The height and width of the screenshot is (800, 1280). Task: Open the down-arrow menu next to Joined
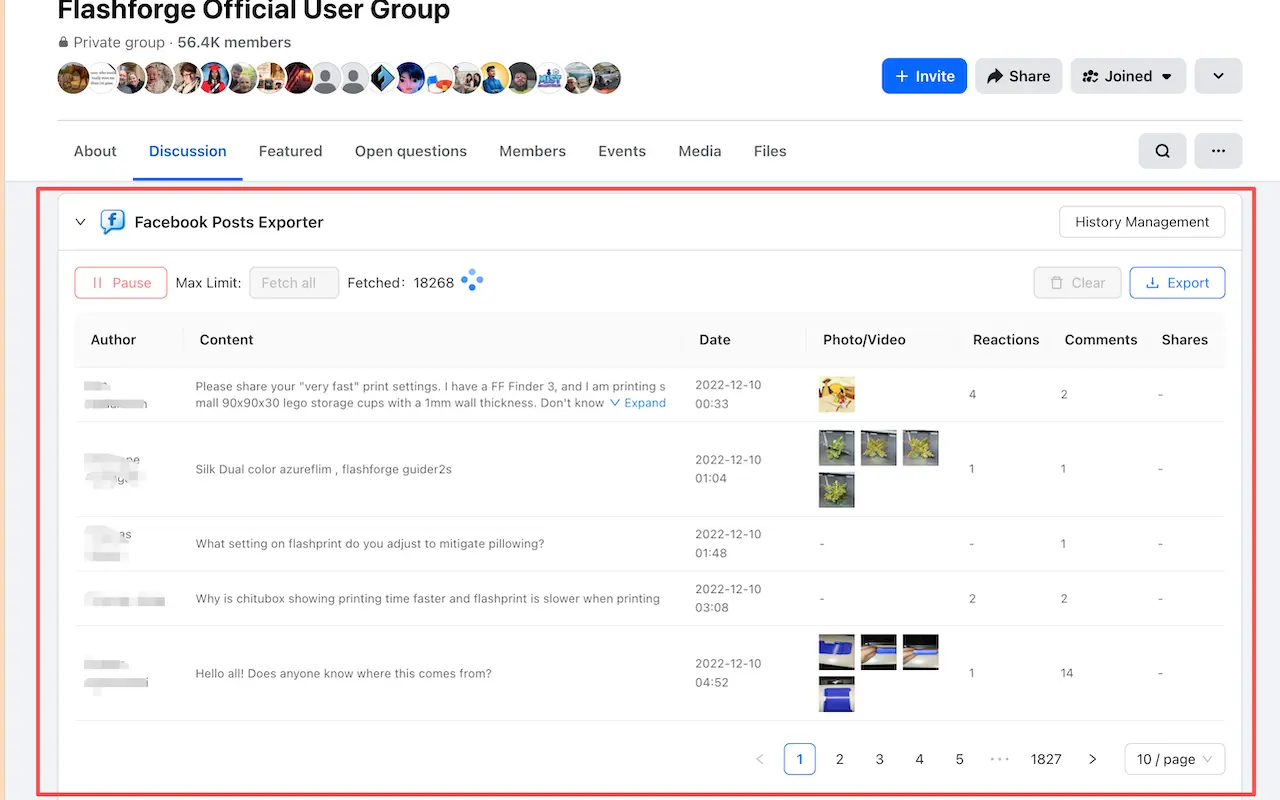[x=1218, y=76]
